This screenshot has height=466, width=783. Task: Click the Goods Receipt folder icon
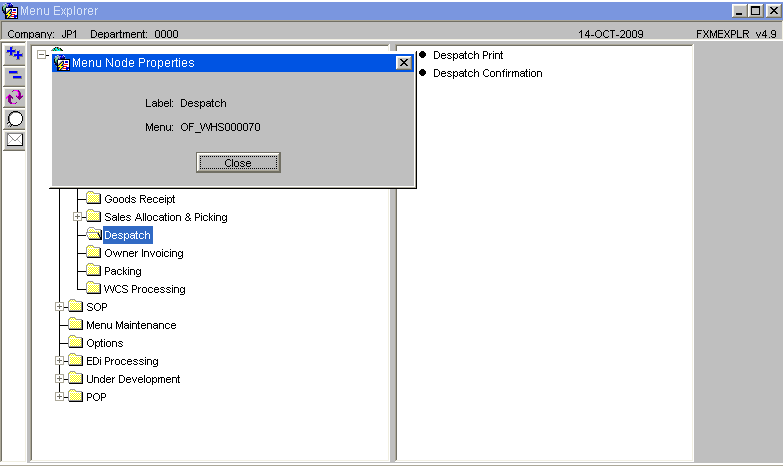click(93, 198)
